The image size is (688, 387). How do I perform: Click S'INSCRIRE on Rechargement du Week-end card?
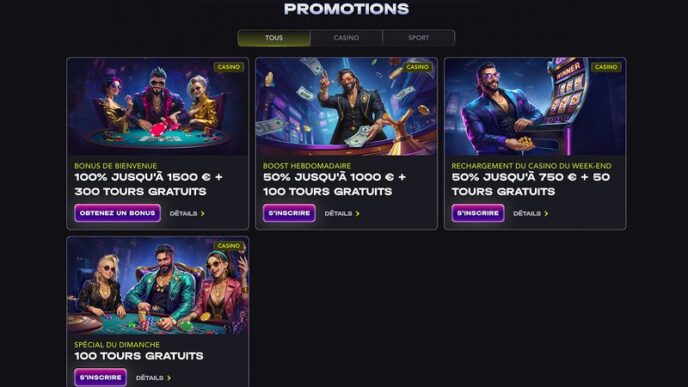[478, 213]
